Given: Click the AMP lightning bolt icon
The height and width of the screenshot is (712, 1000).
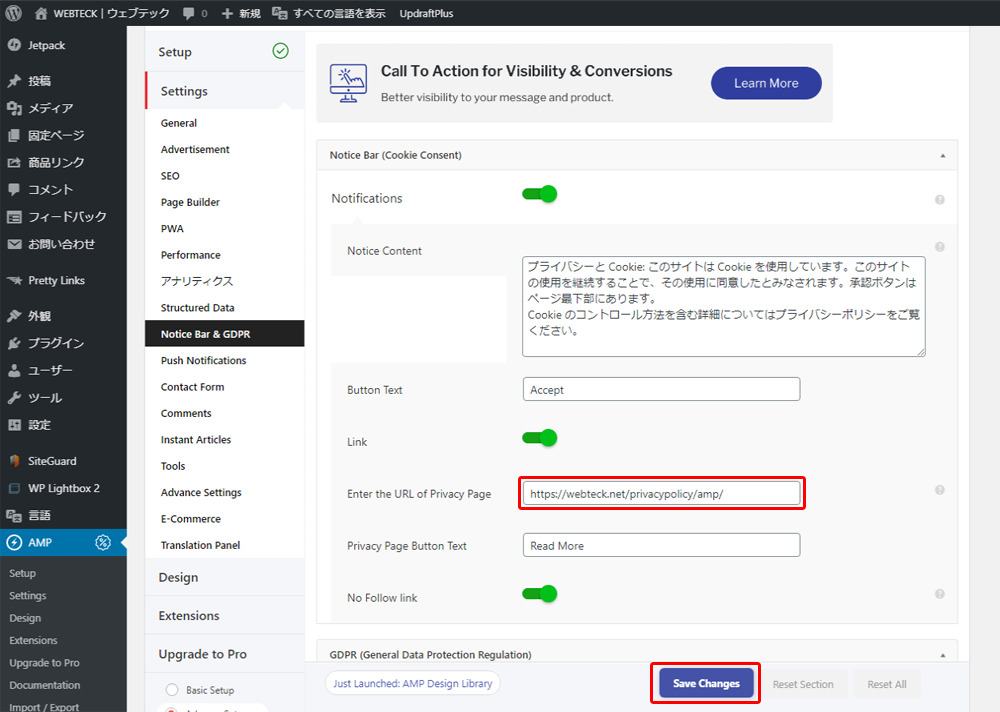Looking at the screenshot, I should 14,542.
